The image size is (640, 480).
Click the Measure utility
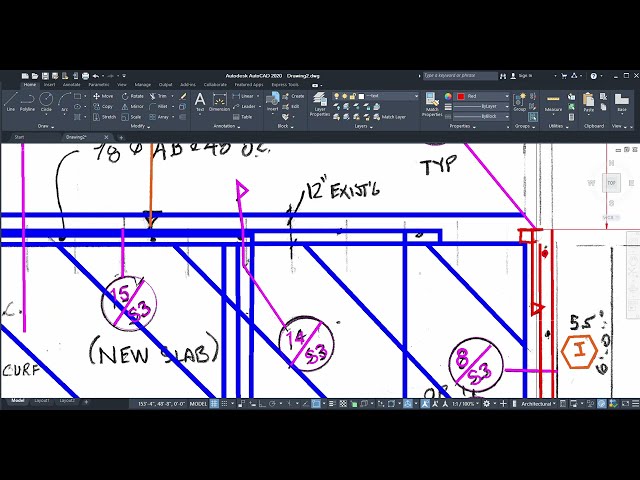click(553, 102)
